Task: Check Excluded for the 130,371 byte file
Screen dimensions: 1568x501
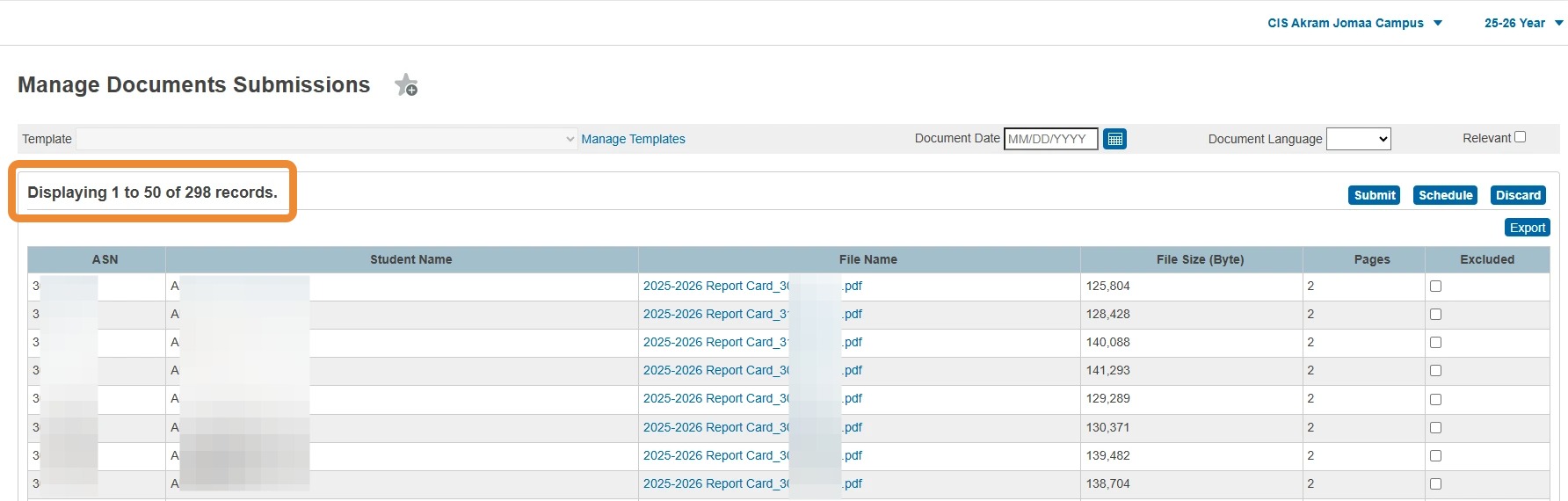Action: (1435, 428)
